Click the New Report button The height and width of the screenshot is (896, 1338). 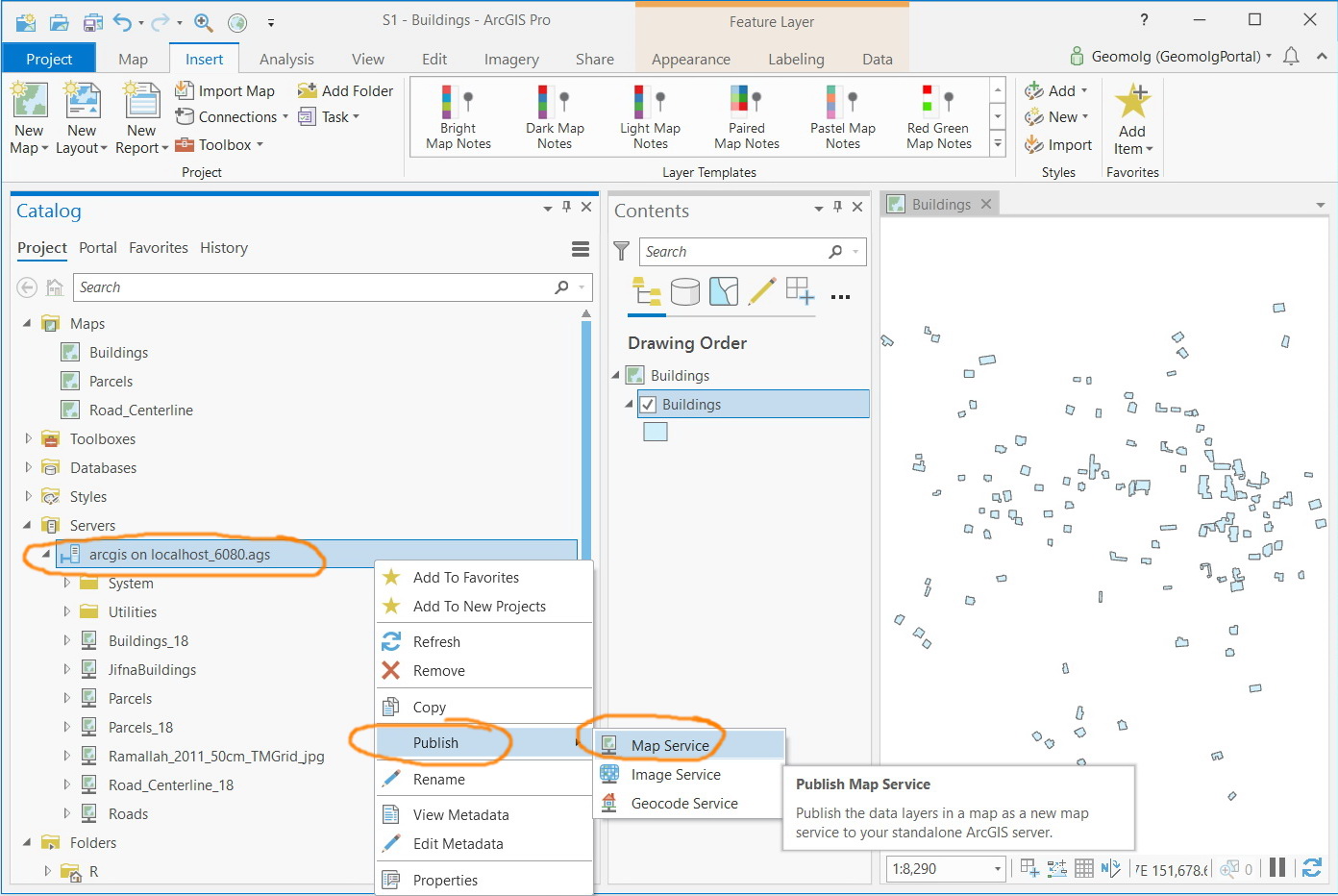[x=141, y=119]
